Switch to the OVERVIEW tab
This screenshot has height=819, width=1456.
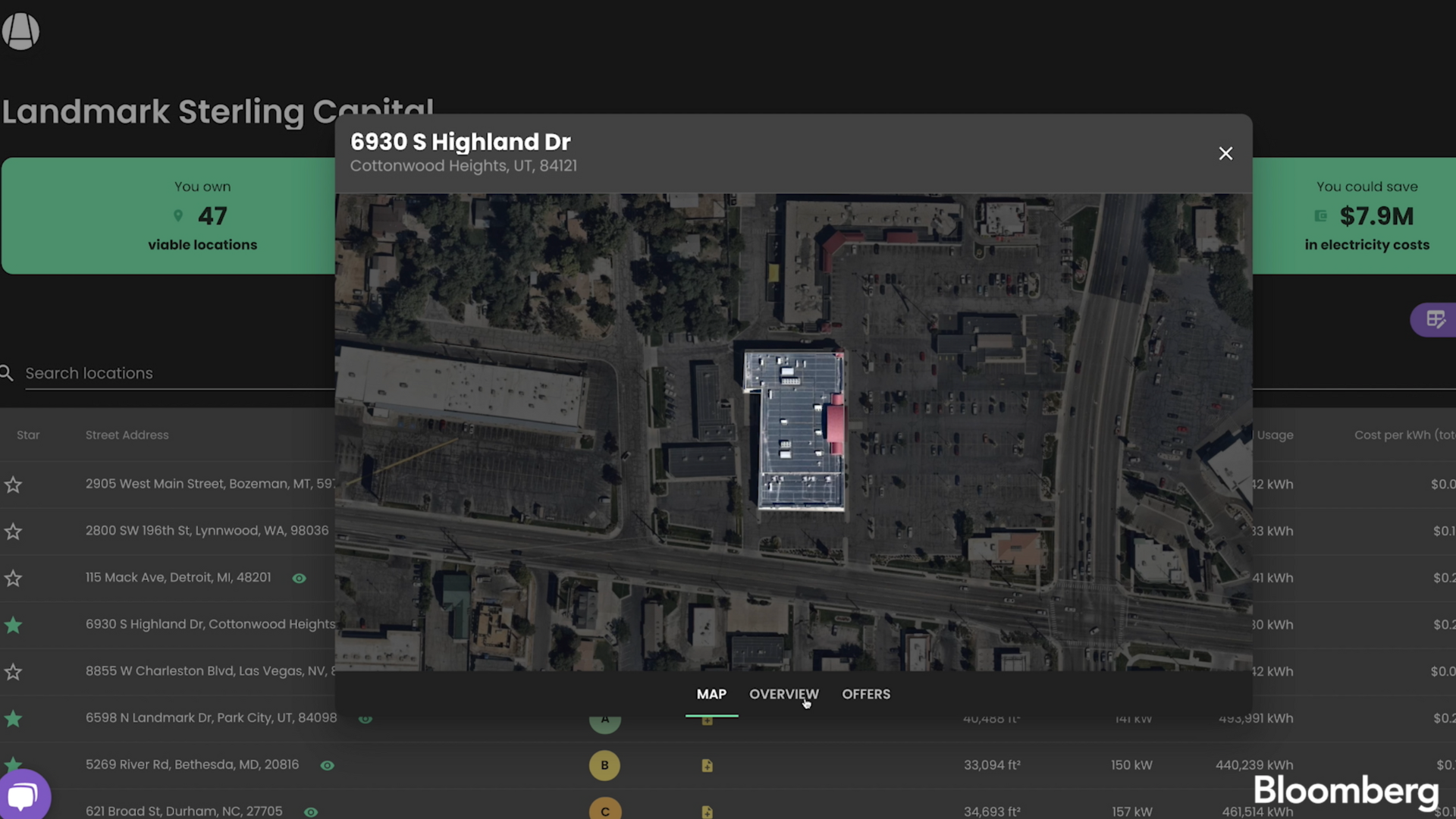click(x=783, y=694)
